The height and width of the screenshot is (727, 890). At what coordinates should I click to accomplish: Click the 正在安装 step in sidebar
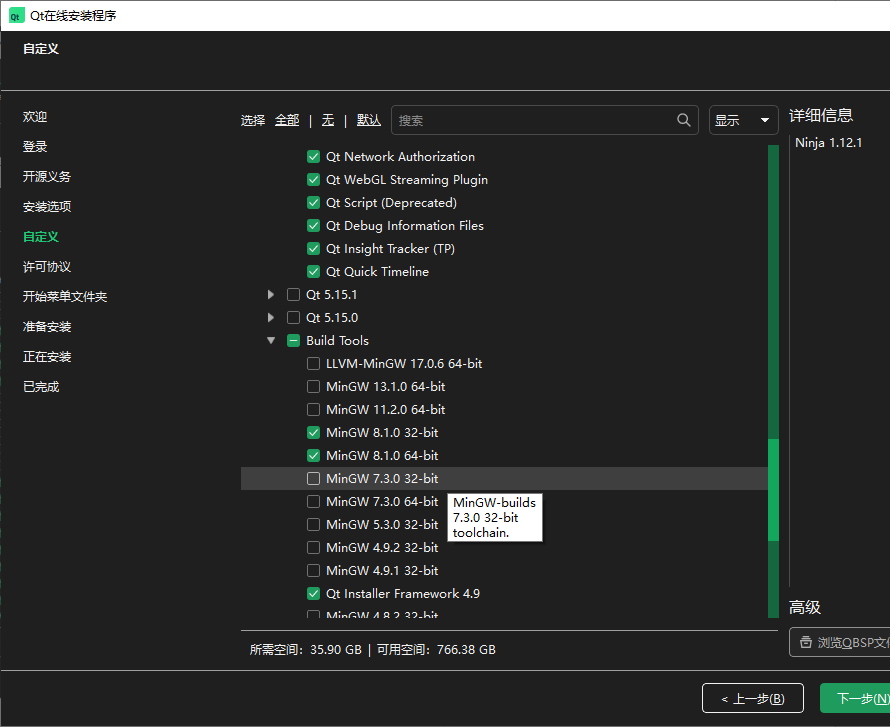pos(47,357)
